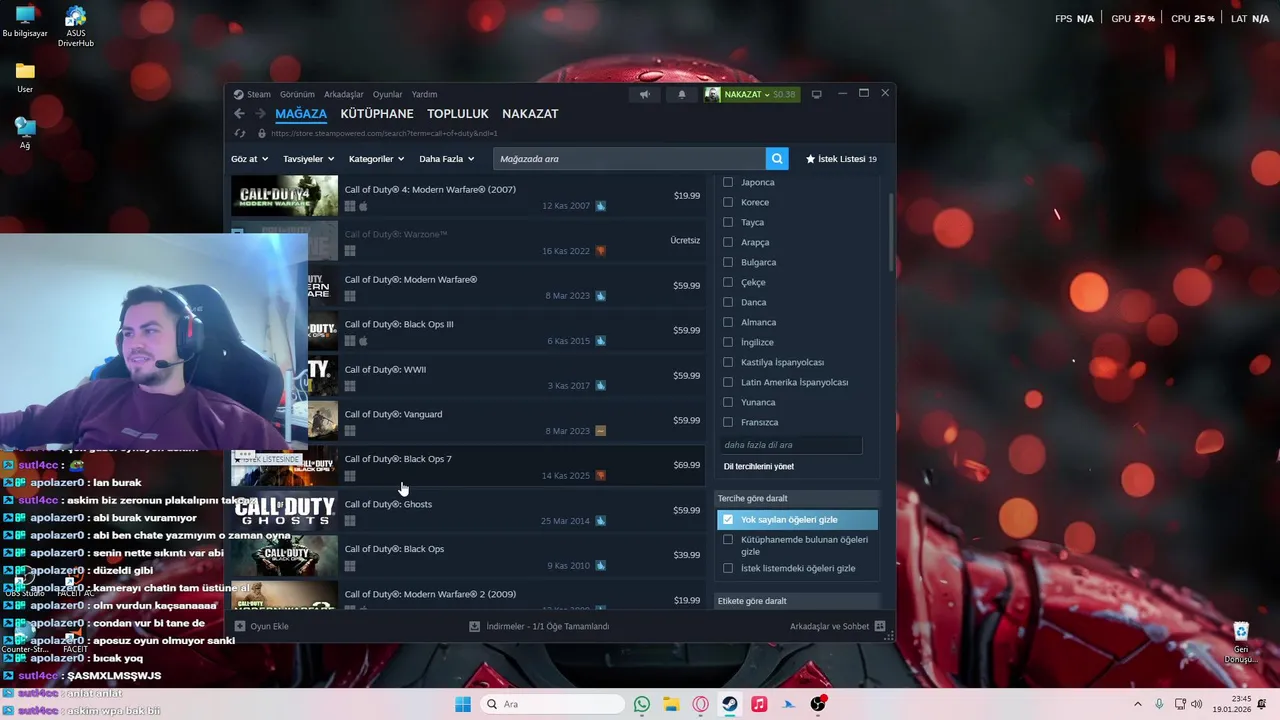Viewport: 1280px width, 720px height.
Task: Open the NAKAZAT profile tab
Action: click(530, 114)
